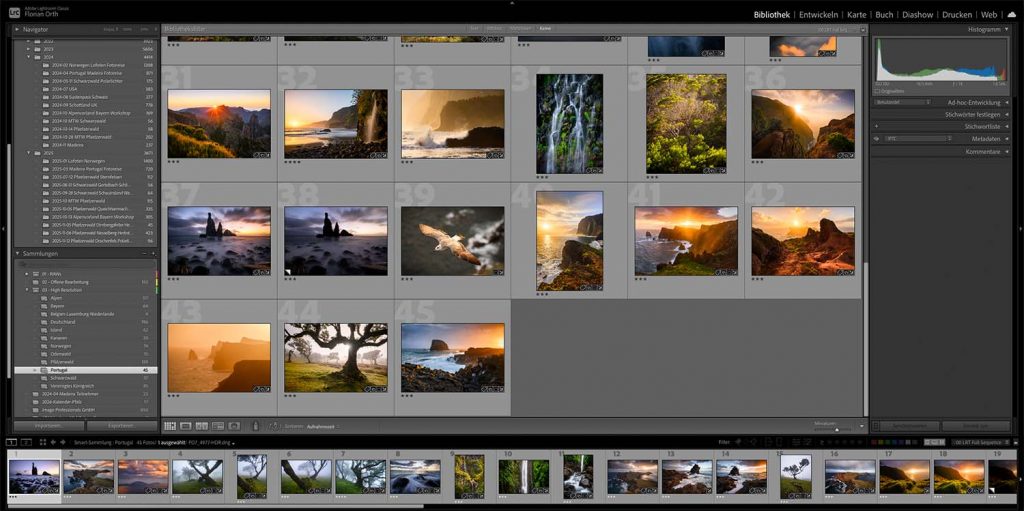Expand the Navigator panel
Image resolution: width=1024 pixels, height=511 pixels.
click(18, 29)
